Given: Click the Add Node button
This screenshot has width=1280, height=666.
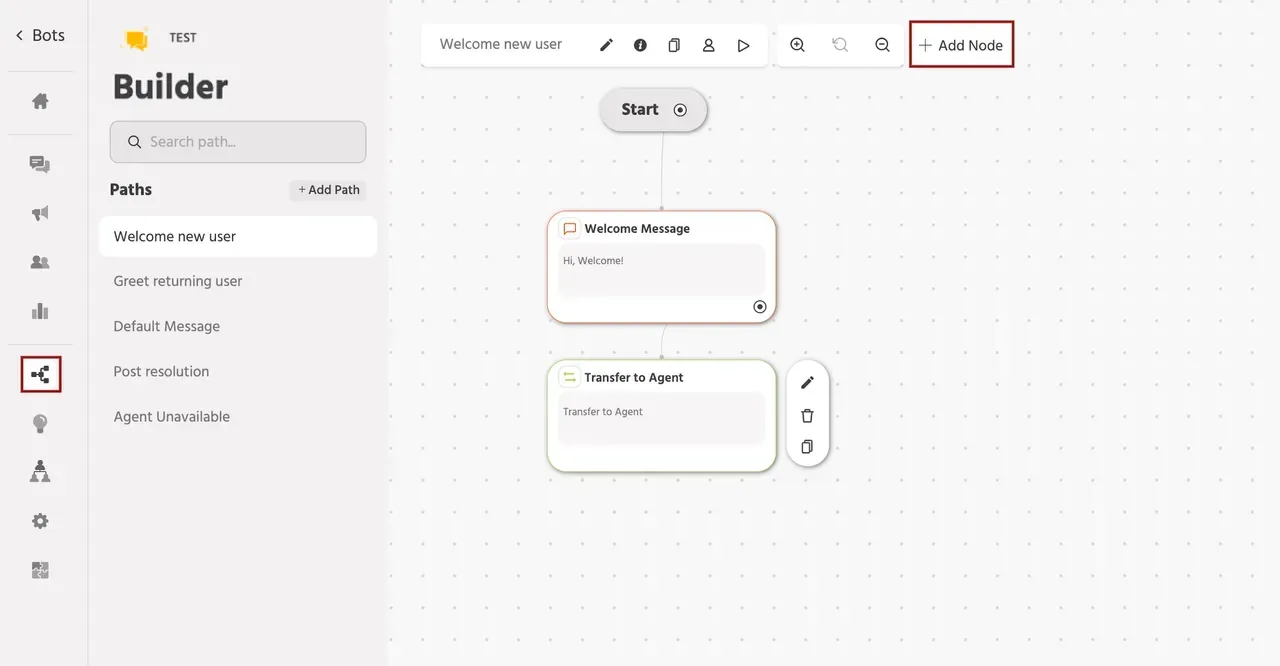Looking at the screenshot, I should [961, 45].
